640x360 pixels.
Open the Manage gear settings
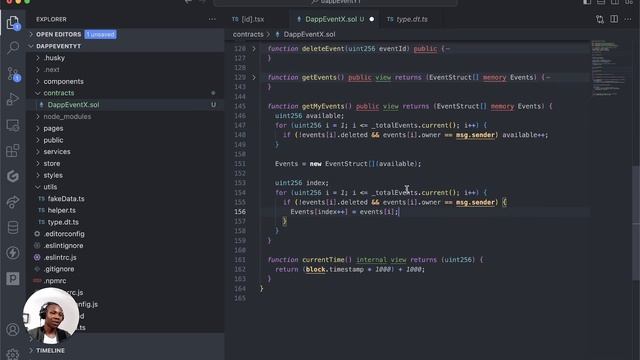(13, 353)
